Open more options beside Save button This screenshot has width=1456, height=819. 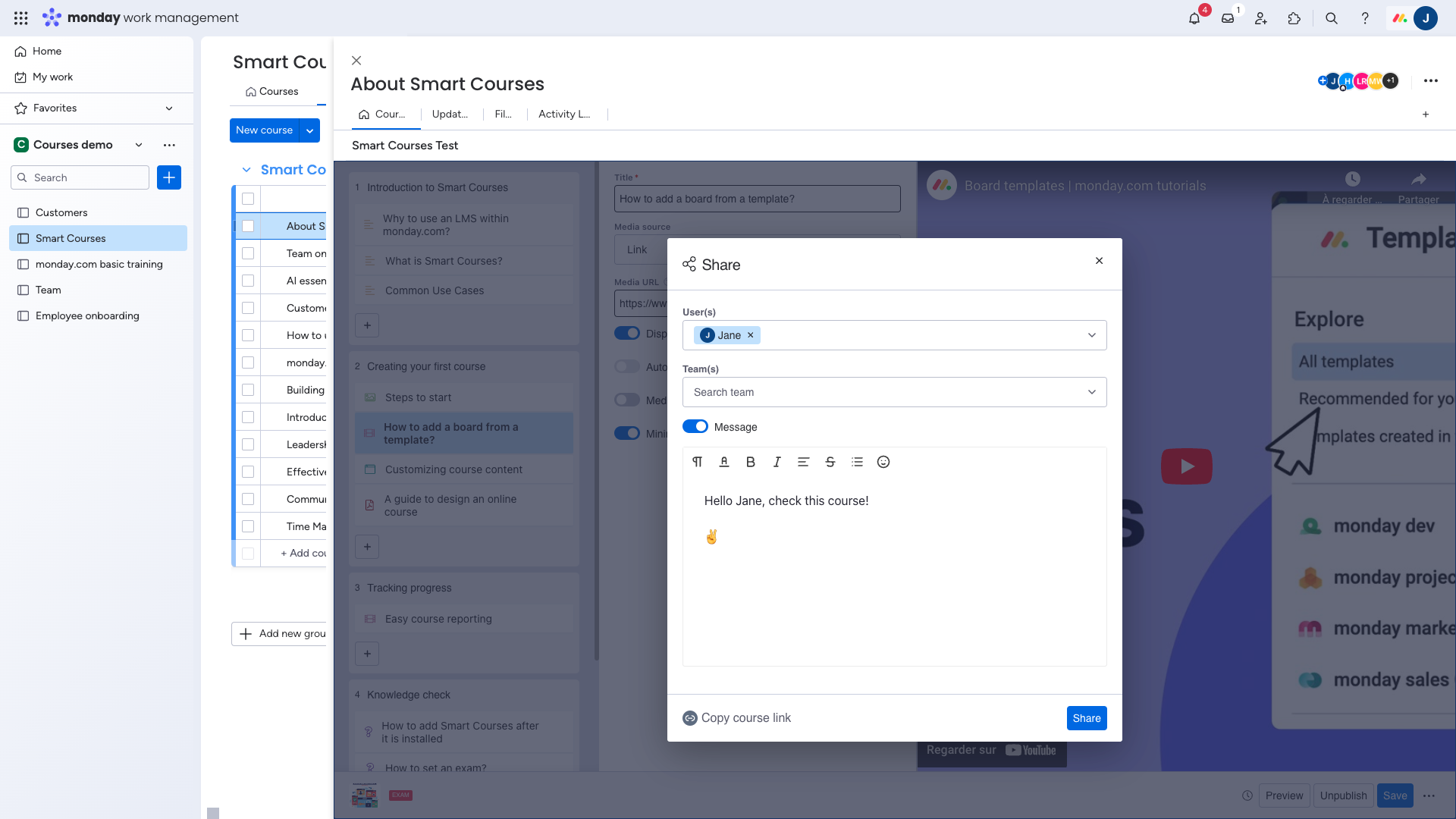[x=1429, y=795]
